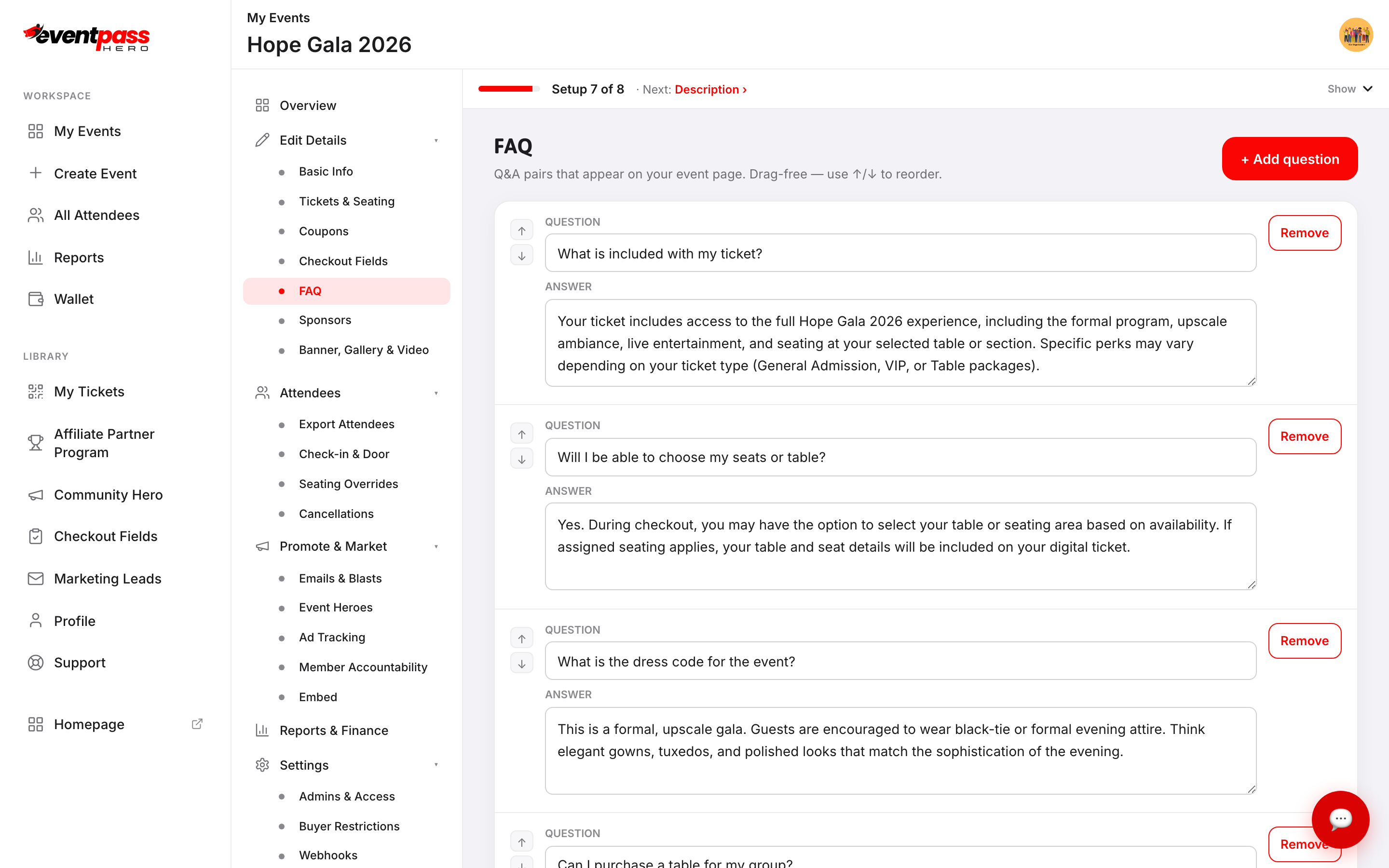Viewport: 1389px width, 868px height.
Task: Move 'dress code' question up
Action: [x=521, y=638]
